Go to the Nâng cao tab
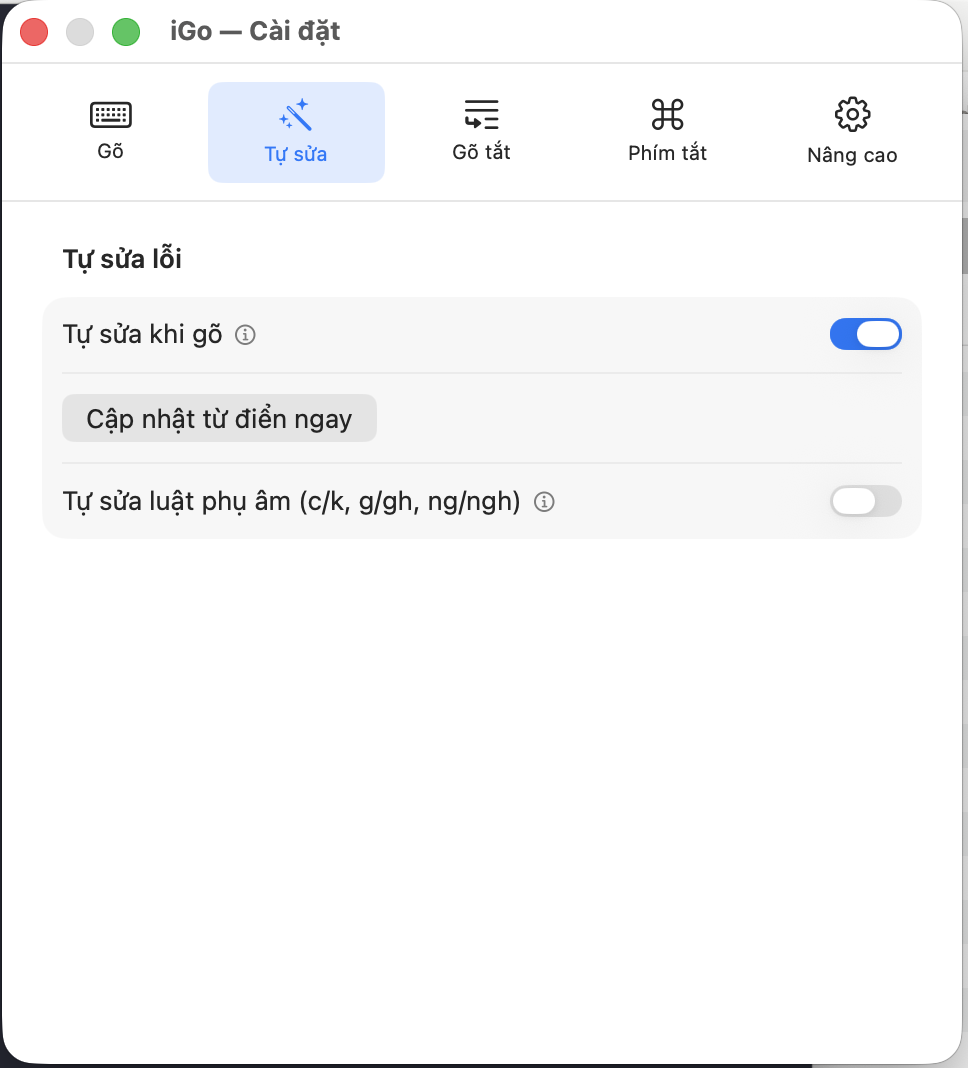 pos(852,132)
